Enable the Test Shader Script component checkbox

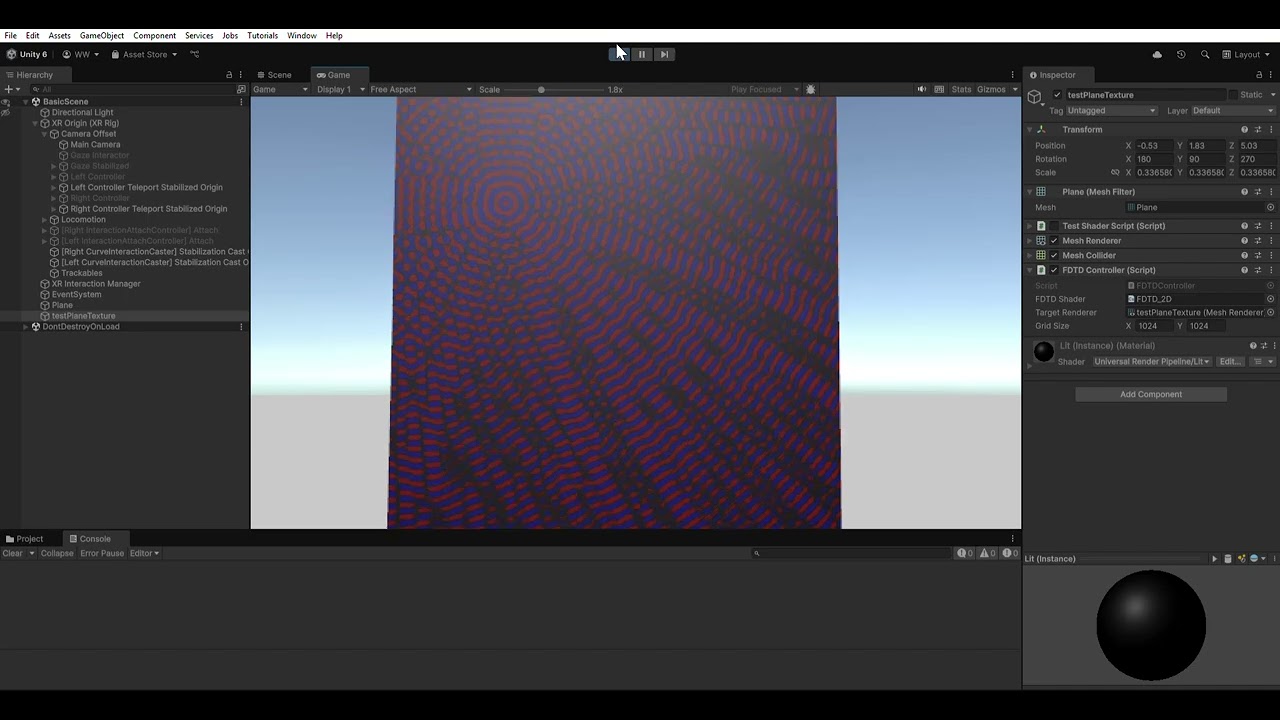1054,226
